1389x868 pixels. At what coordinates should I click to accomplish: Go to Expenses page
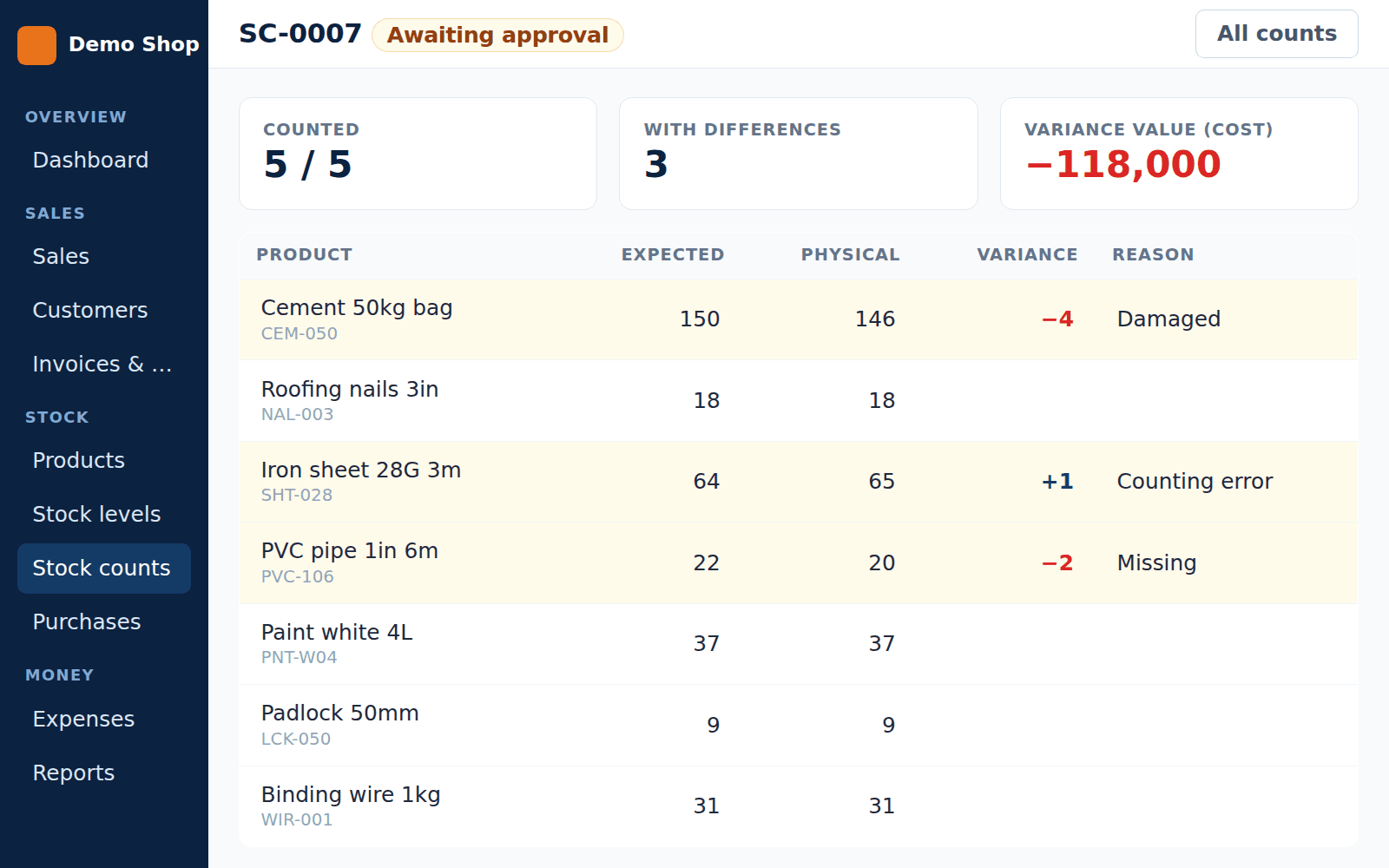(104, 719)
